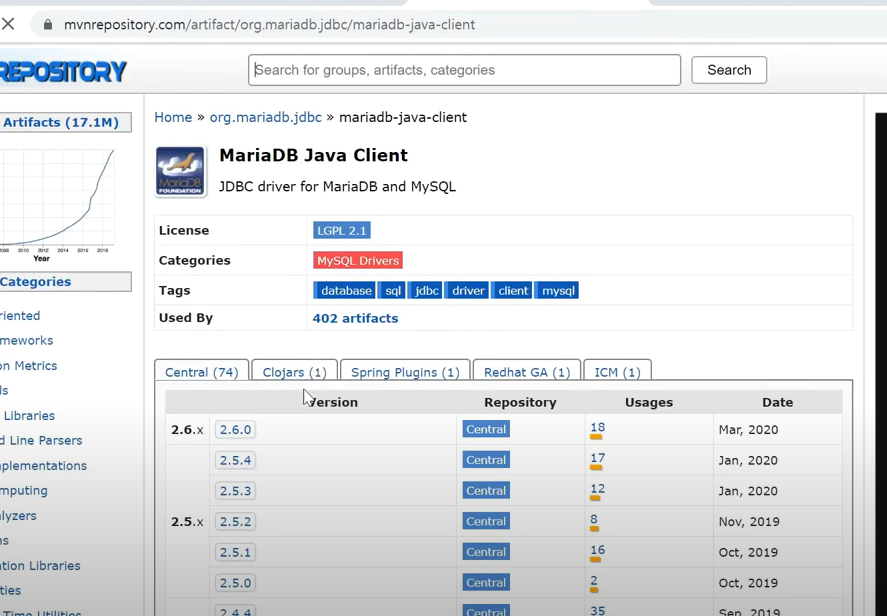Open 12 usages for version 2.5.3

tap(597, 489)
